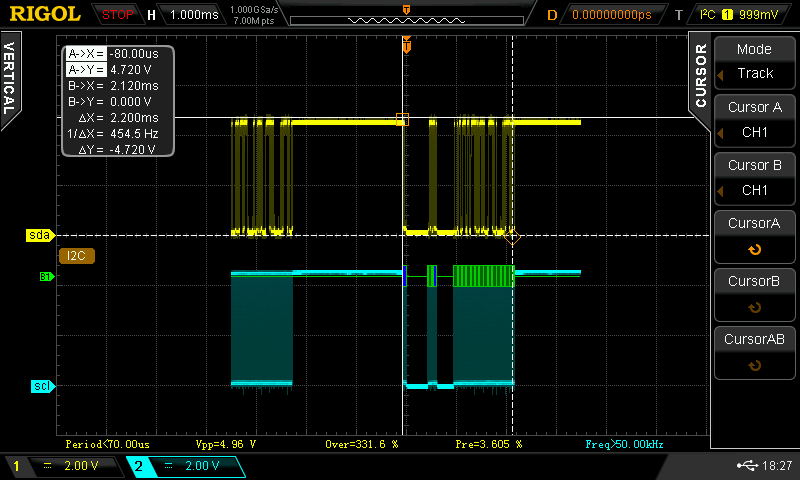This screenshot has height=480, width=800.
Task: Click the yellow sda channel label
Action: click(x=40, y=235)
